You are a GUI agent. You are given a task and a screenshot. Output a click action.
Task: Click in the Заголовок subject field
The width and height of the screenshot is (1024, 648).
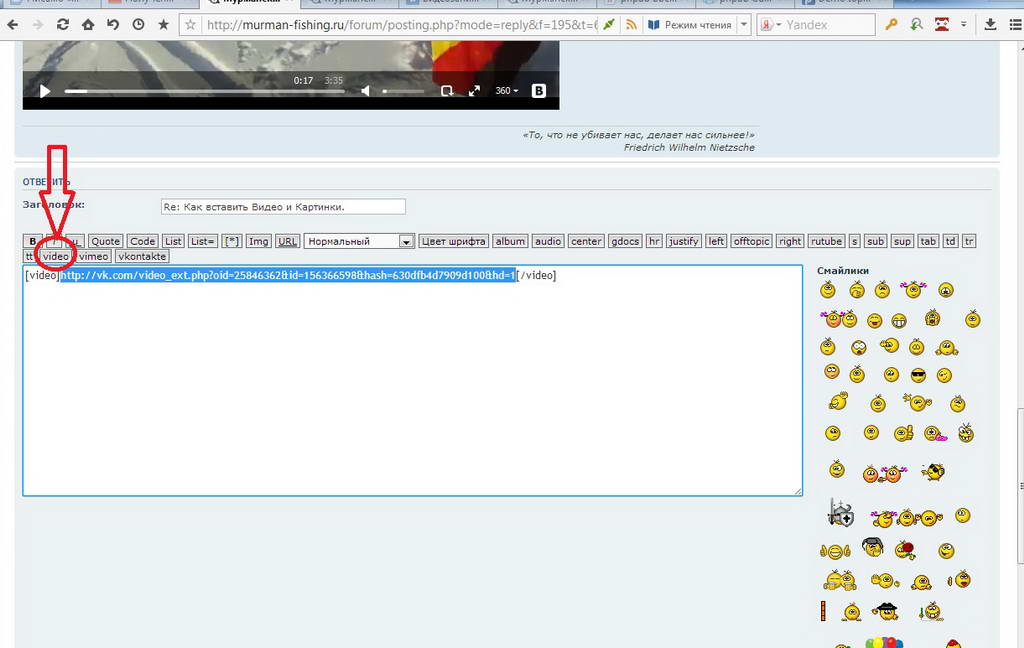click(x=283, y=207)
